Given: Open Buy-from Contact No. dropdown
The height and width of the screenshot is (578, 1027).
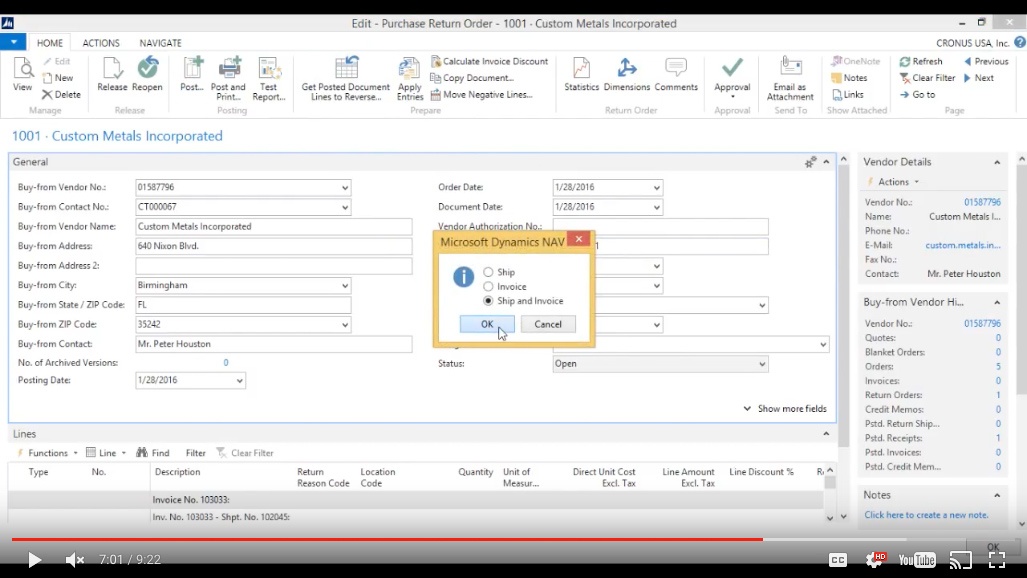Looking at the screenshot, I should (345, 207).
